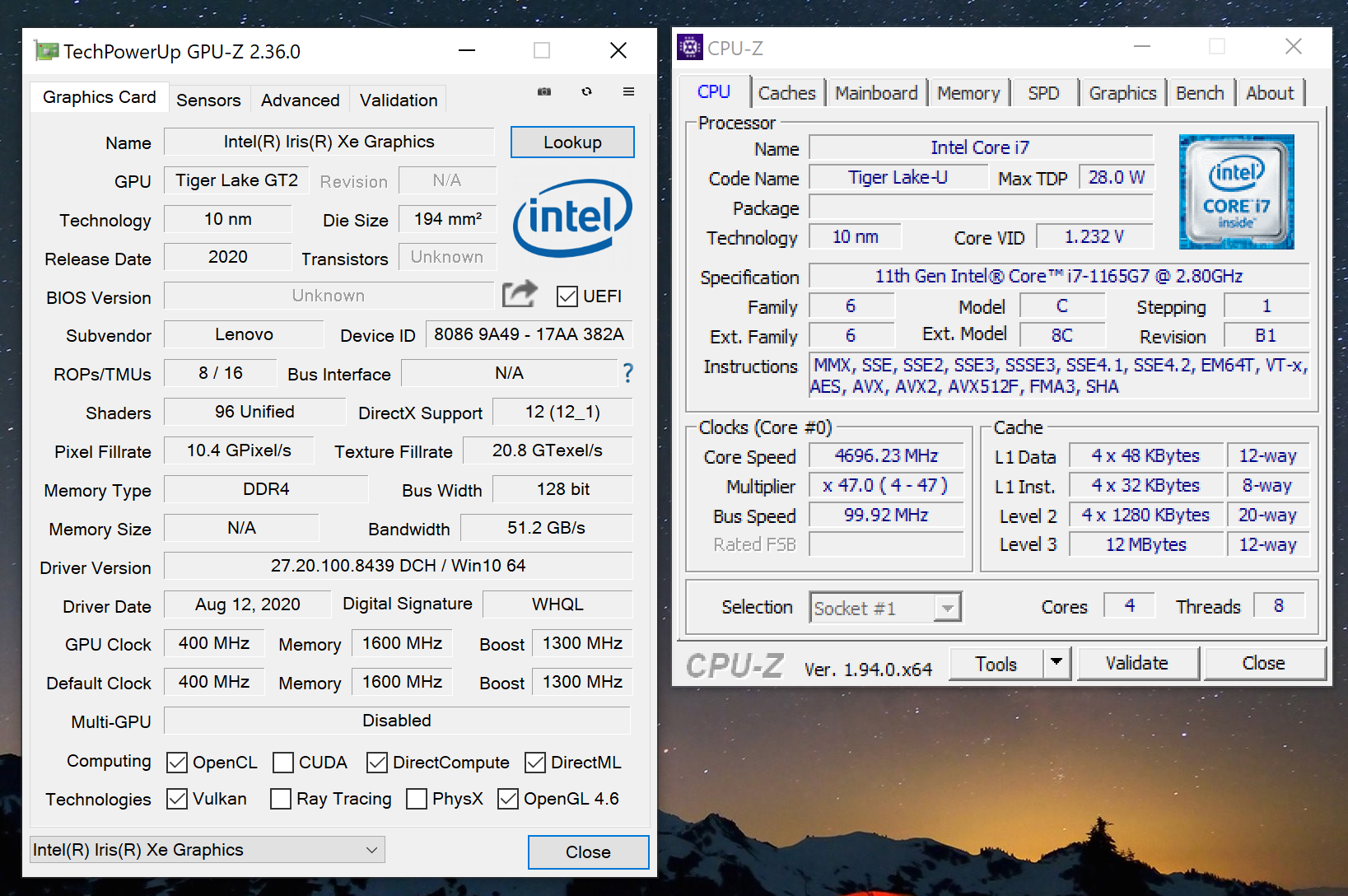Switch to the Sensors tab in GPU-Z
Screen dimensions: 1348x896
tap(208, 100)
